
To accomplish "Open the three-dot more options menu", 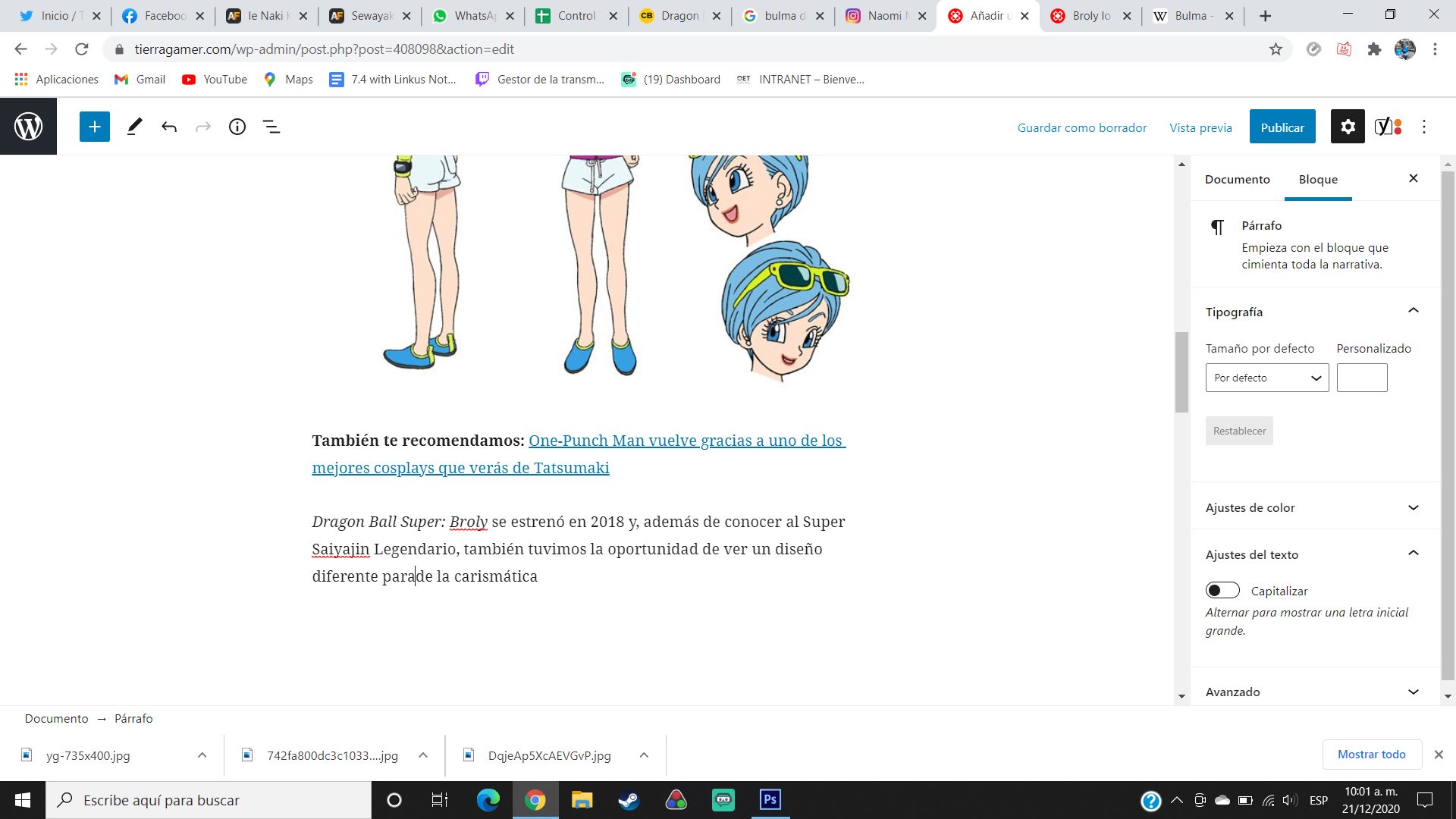I will (x=1423, y=127).
